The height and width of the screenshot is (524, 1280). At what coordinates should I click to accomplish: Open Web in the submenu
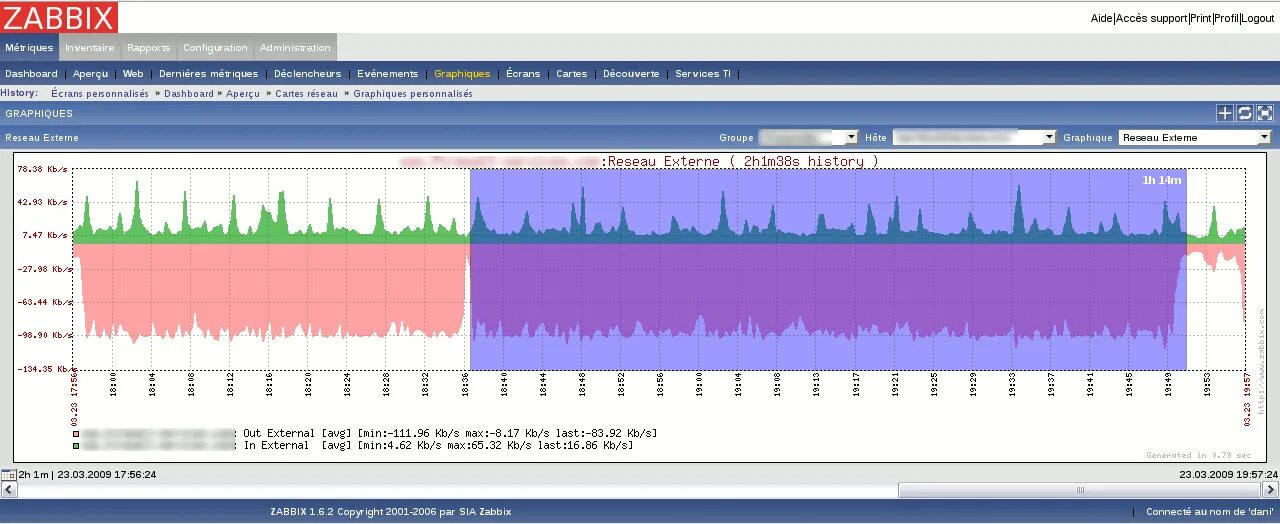click(133, 74)
